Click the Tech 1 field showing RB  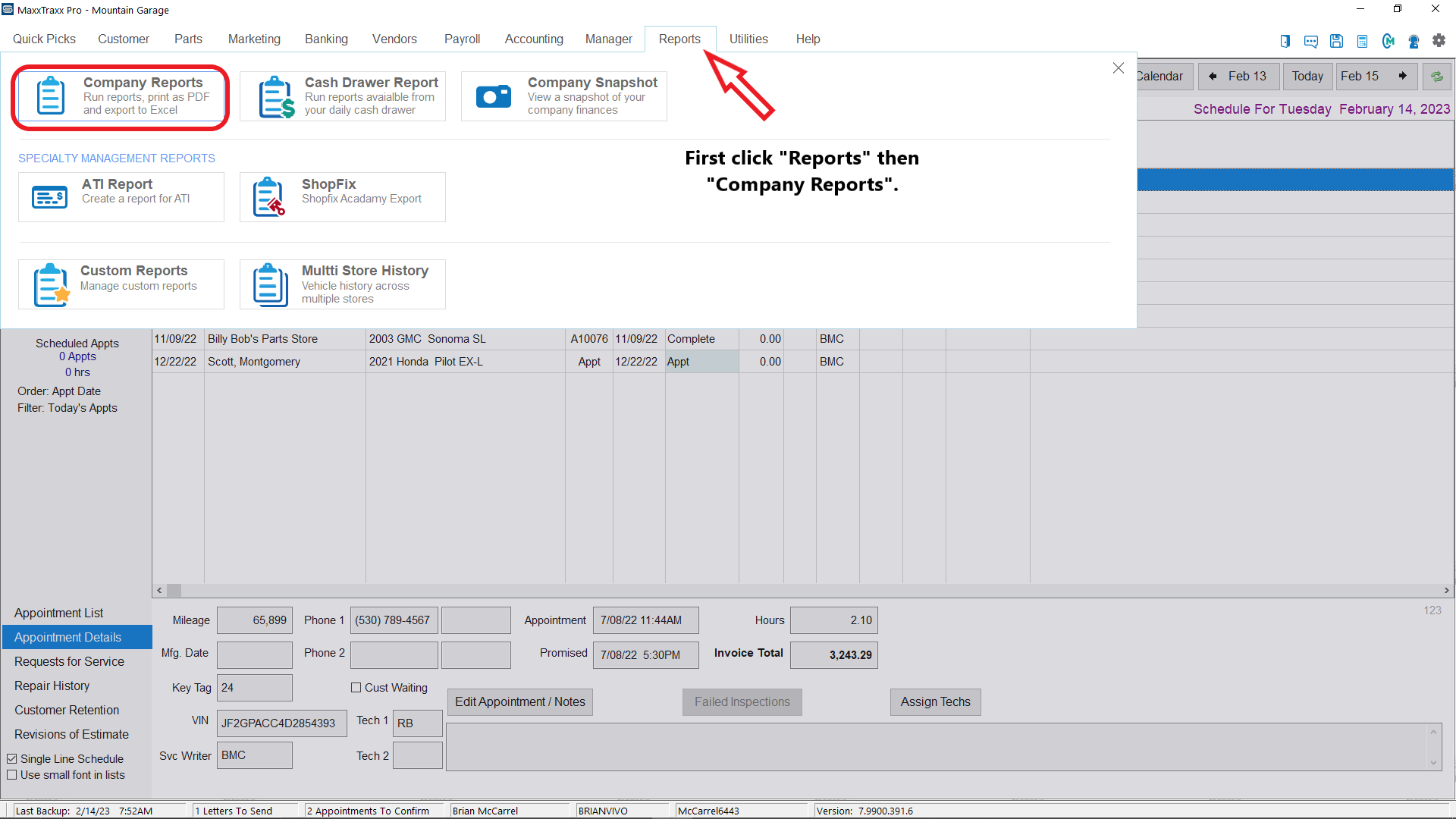pos(418,723)
